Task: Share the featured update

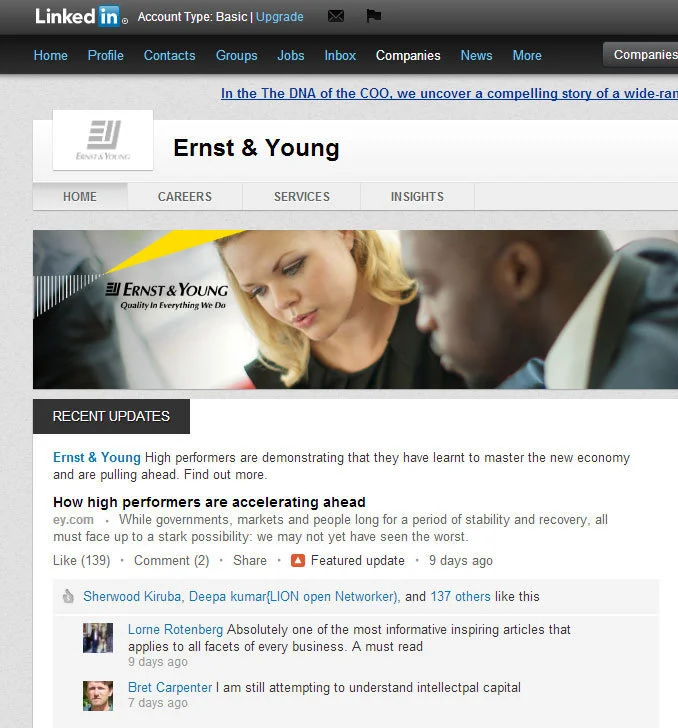Action: (x=250, y=560)
